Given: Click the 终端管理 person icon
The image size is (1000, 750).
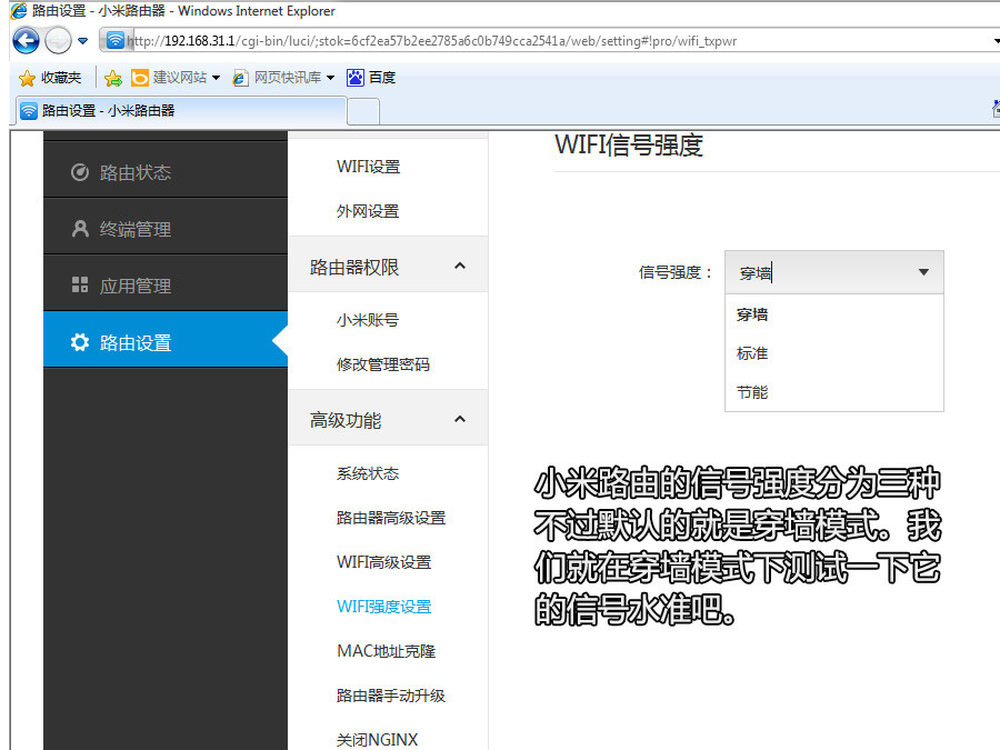Looking at the screenshot, I should click(x=80, y=229).
